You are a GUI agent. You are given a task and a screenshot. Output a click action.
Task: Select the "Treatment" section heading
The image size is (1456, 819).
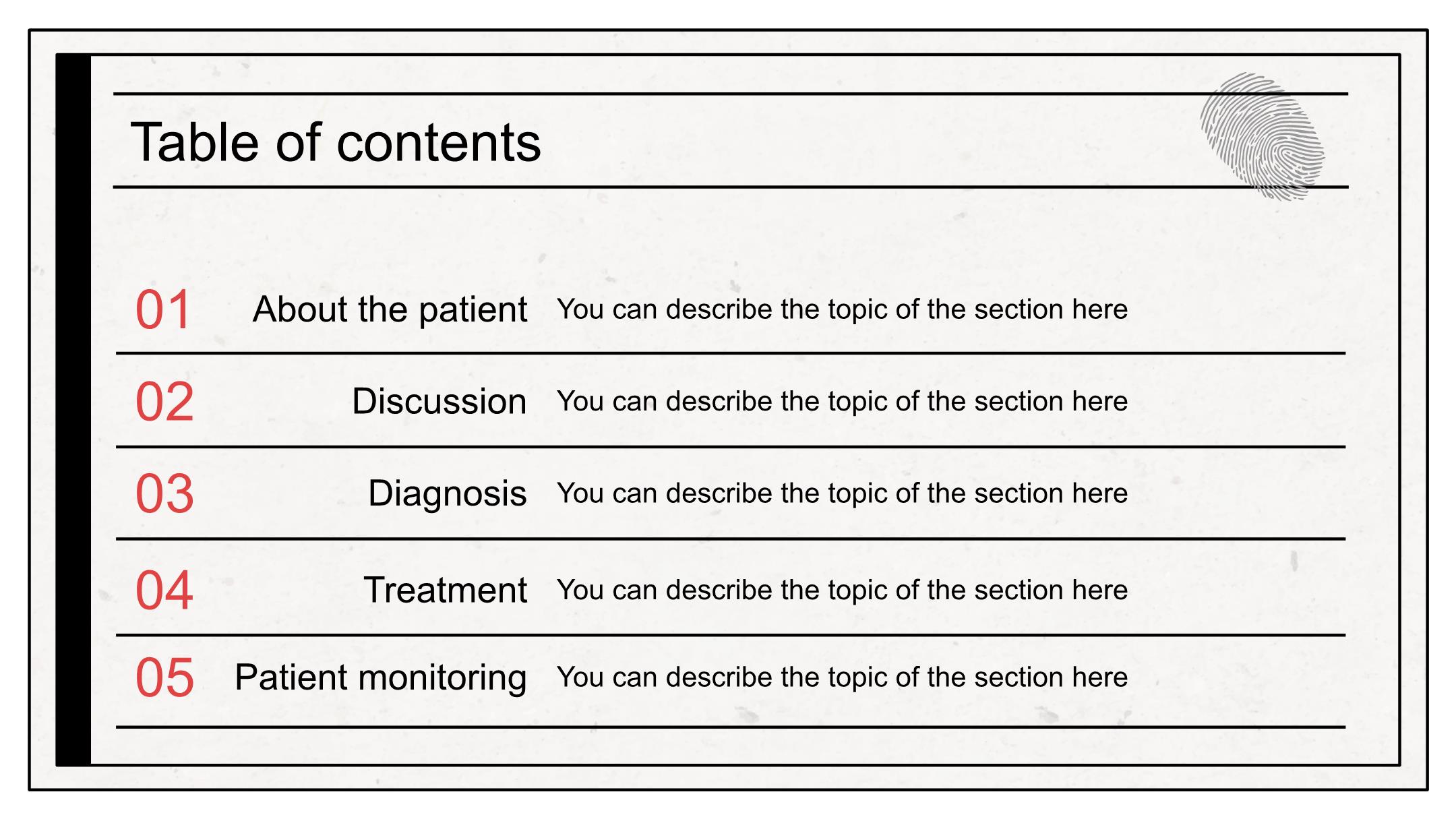point(445,590)
